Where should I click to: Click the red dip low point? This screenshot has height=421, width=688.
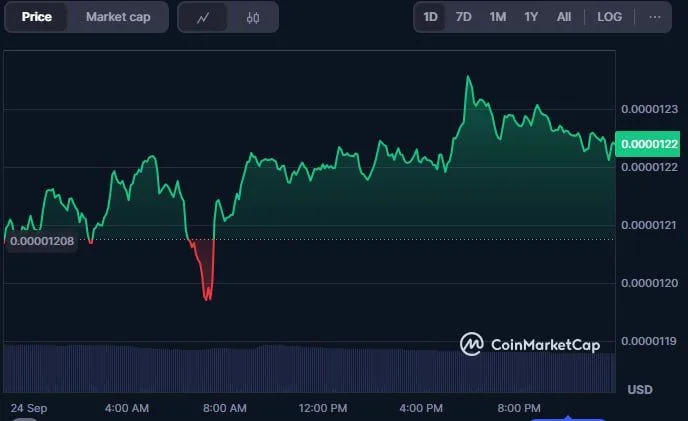[x=208, y=298]
